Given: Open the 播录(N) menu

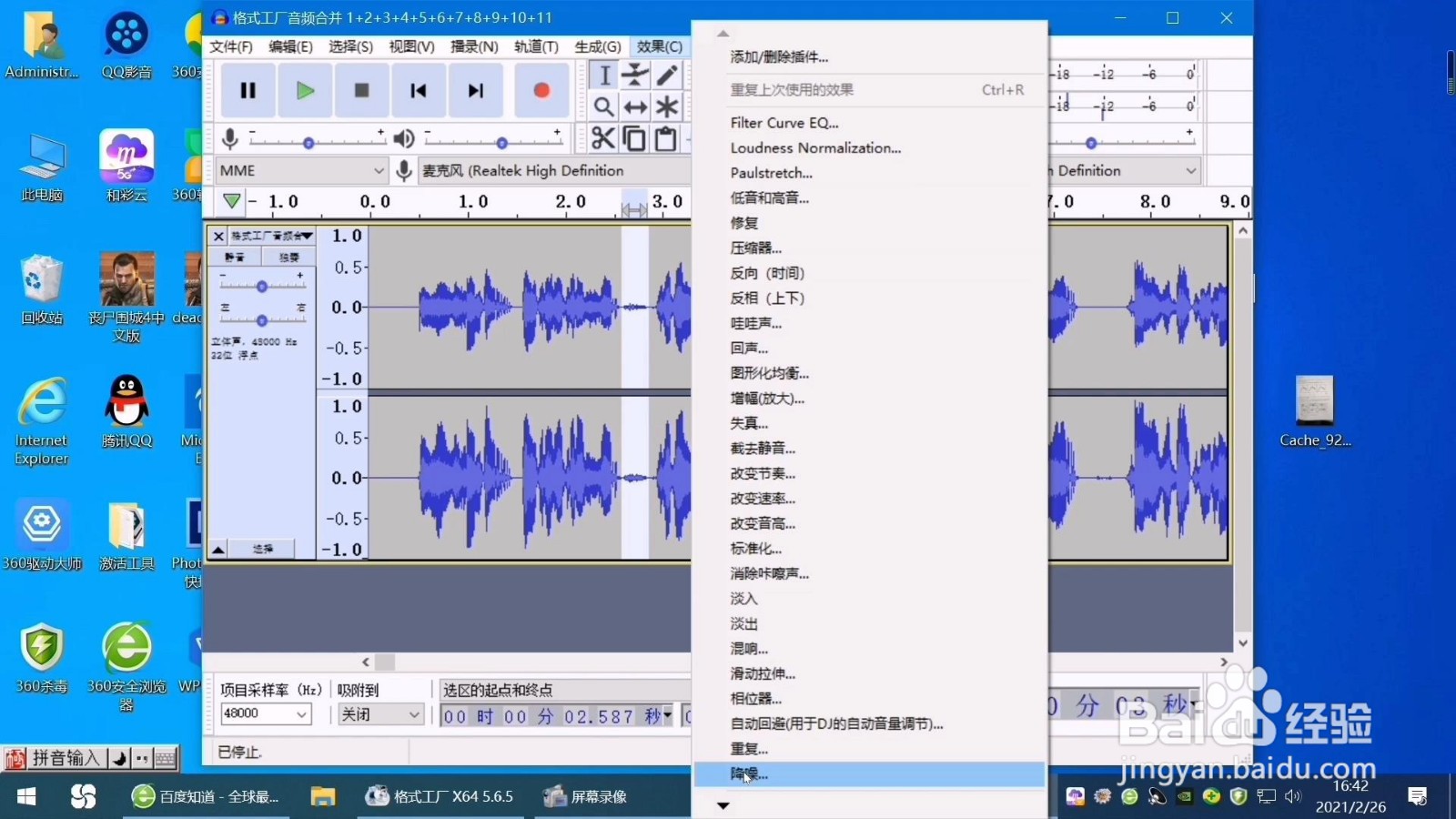Looking at the screenshot, I should pos(474,46).
